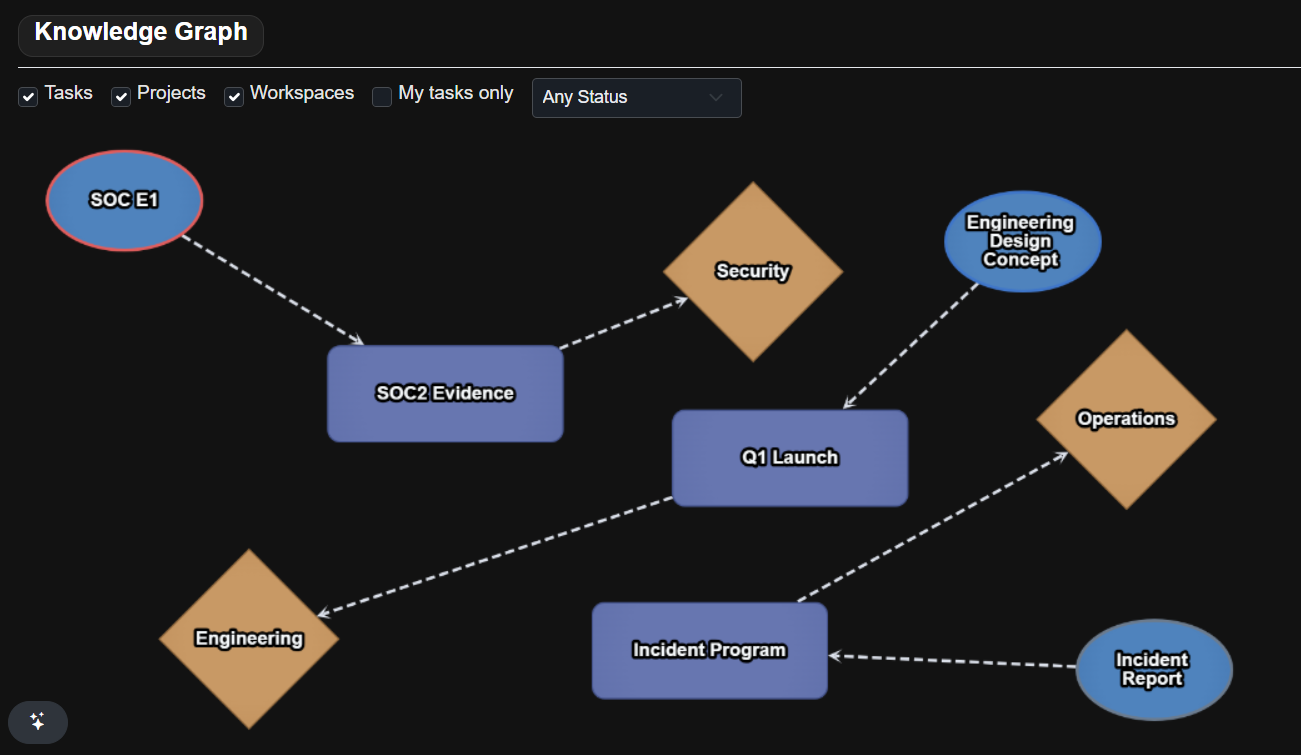Click the edge from Incident Report to Incident Program
The image size is (1301, 755).
(950, 662)
